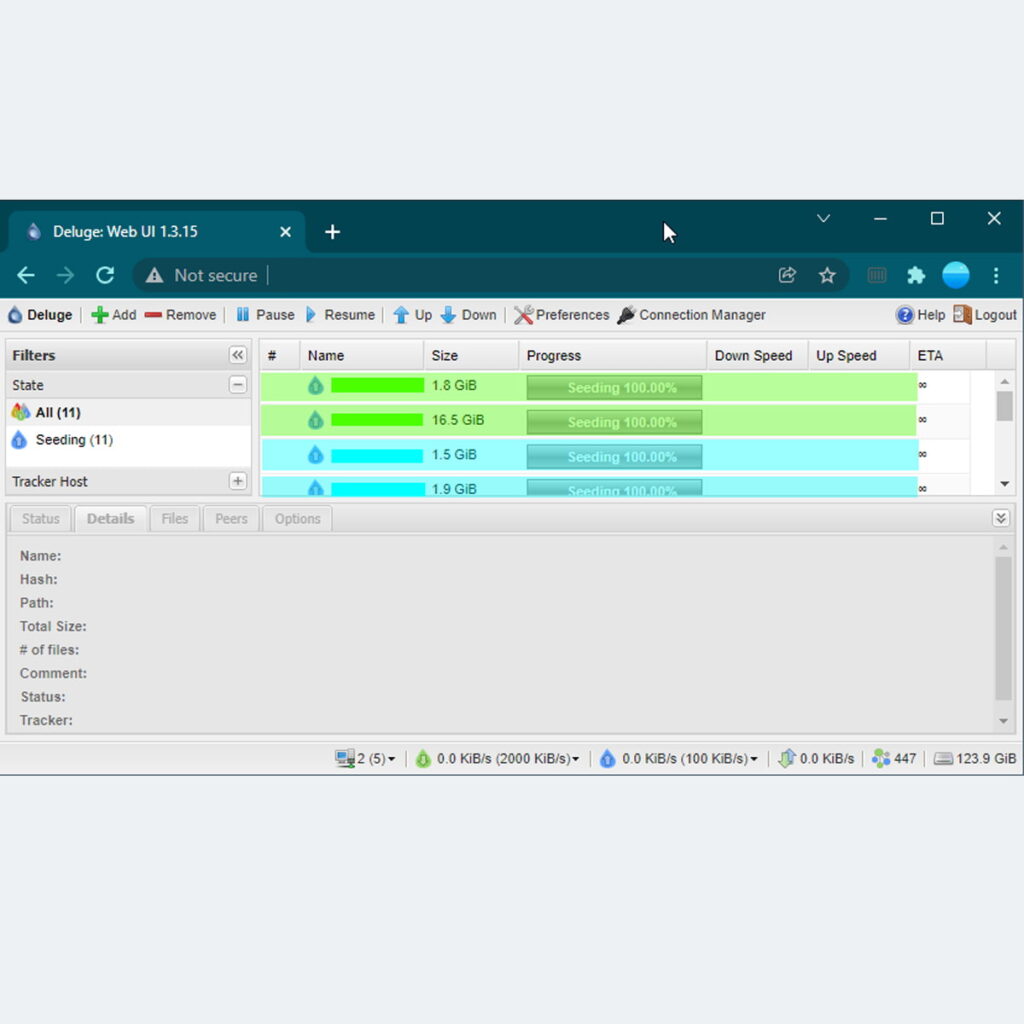
Task: Move torrent Down in queue
Action: pyautogui.click(x=468, y=315)
